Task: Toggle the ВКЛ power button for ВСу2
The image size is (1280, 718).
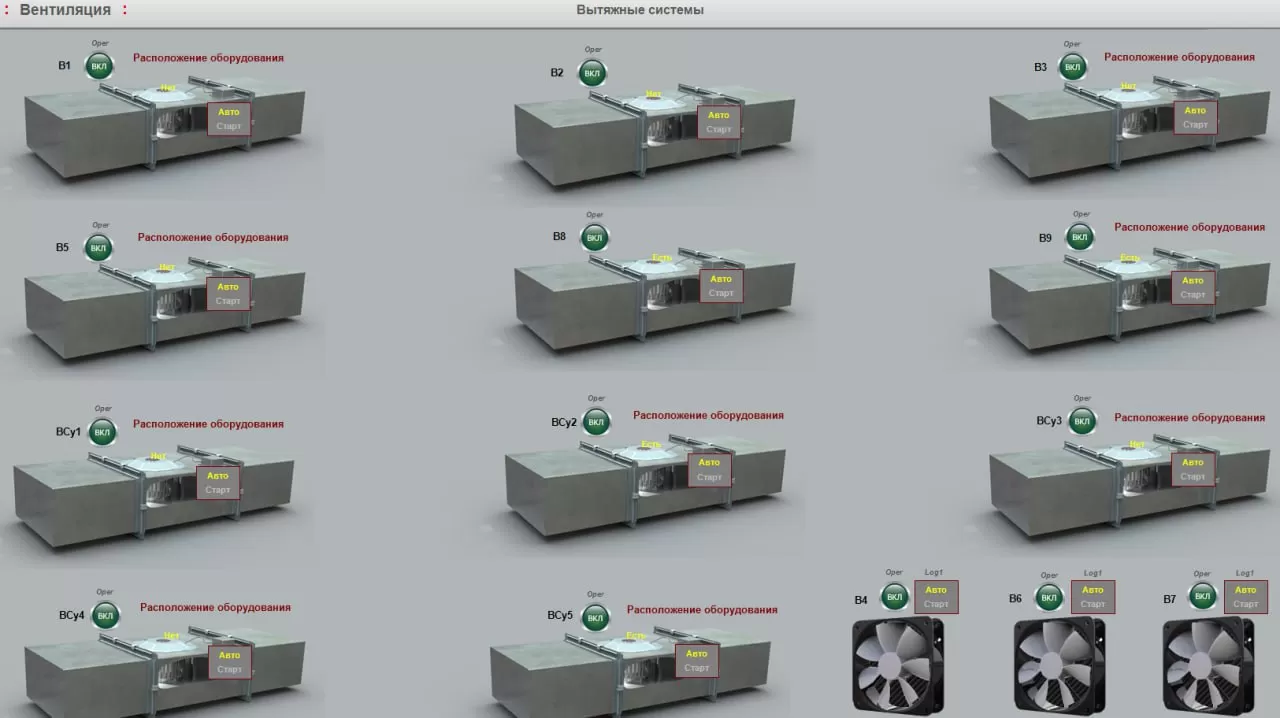Action: (x=596, y=422)
